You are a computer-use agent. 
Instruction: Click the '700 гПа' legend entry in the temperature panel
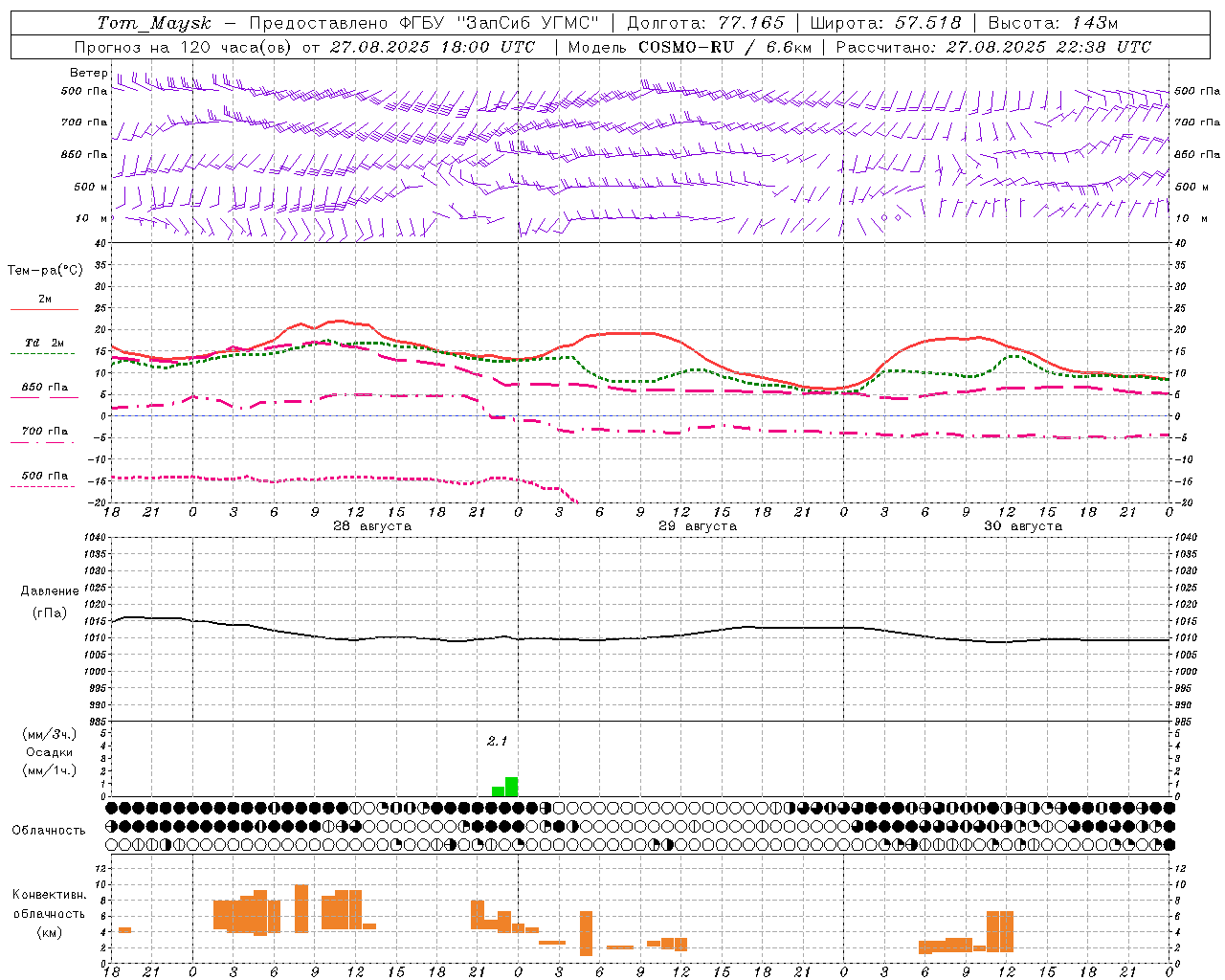(x=45, y=432)
